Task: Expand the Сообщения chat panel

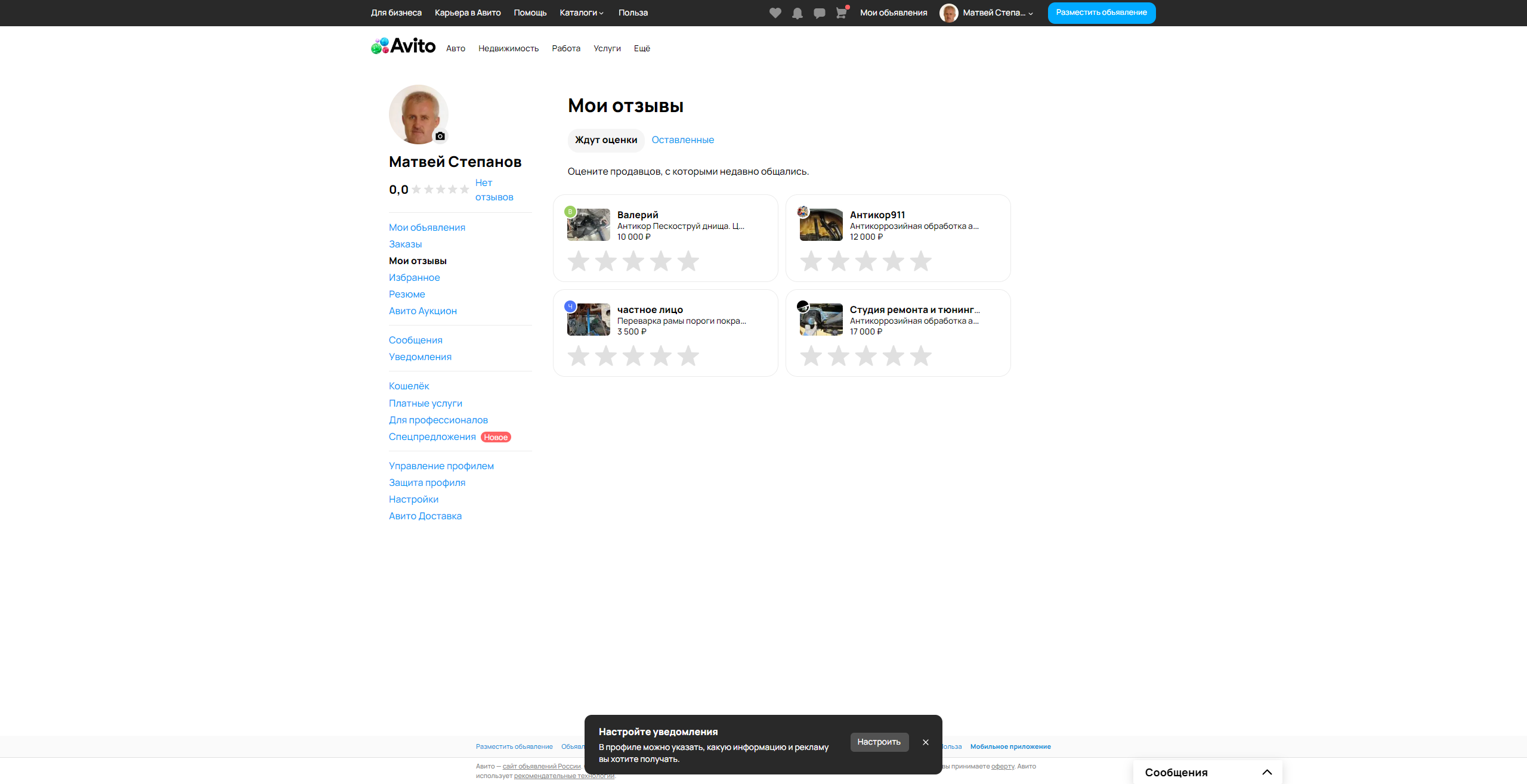Action: pyautogui.click(x=1267, y=772)
